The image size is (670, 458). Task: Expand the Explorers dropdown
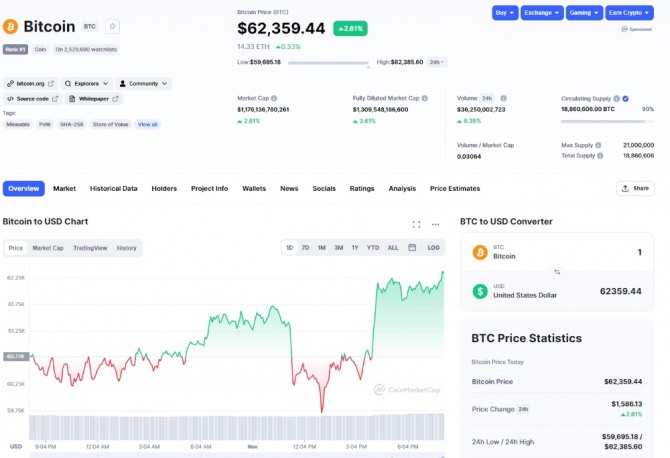(85, 84)
